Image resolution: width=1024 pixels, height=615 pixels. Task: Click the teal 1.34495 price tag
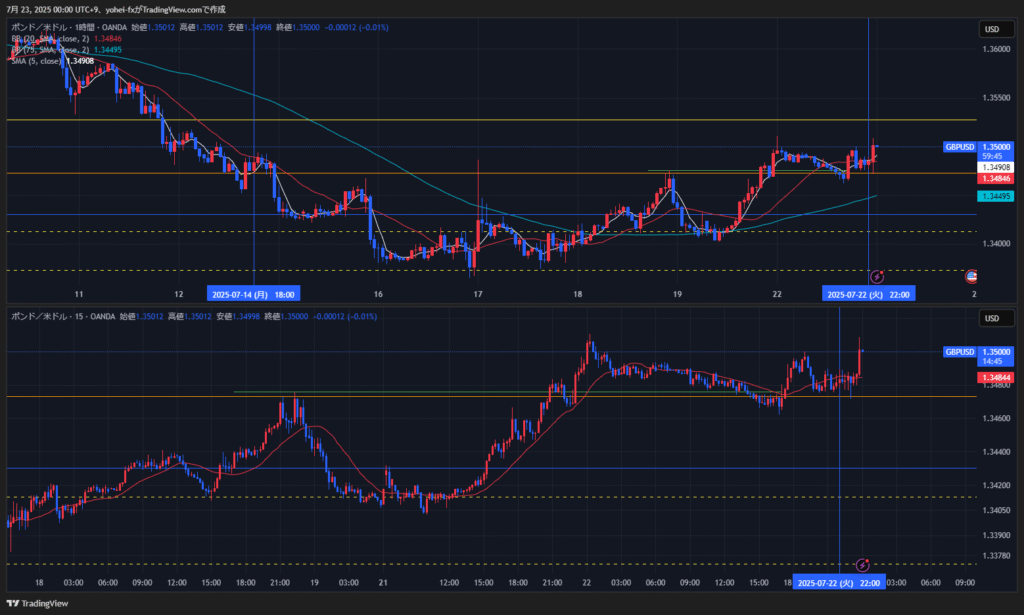[x=997, y=196]
